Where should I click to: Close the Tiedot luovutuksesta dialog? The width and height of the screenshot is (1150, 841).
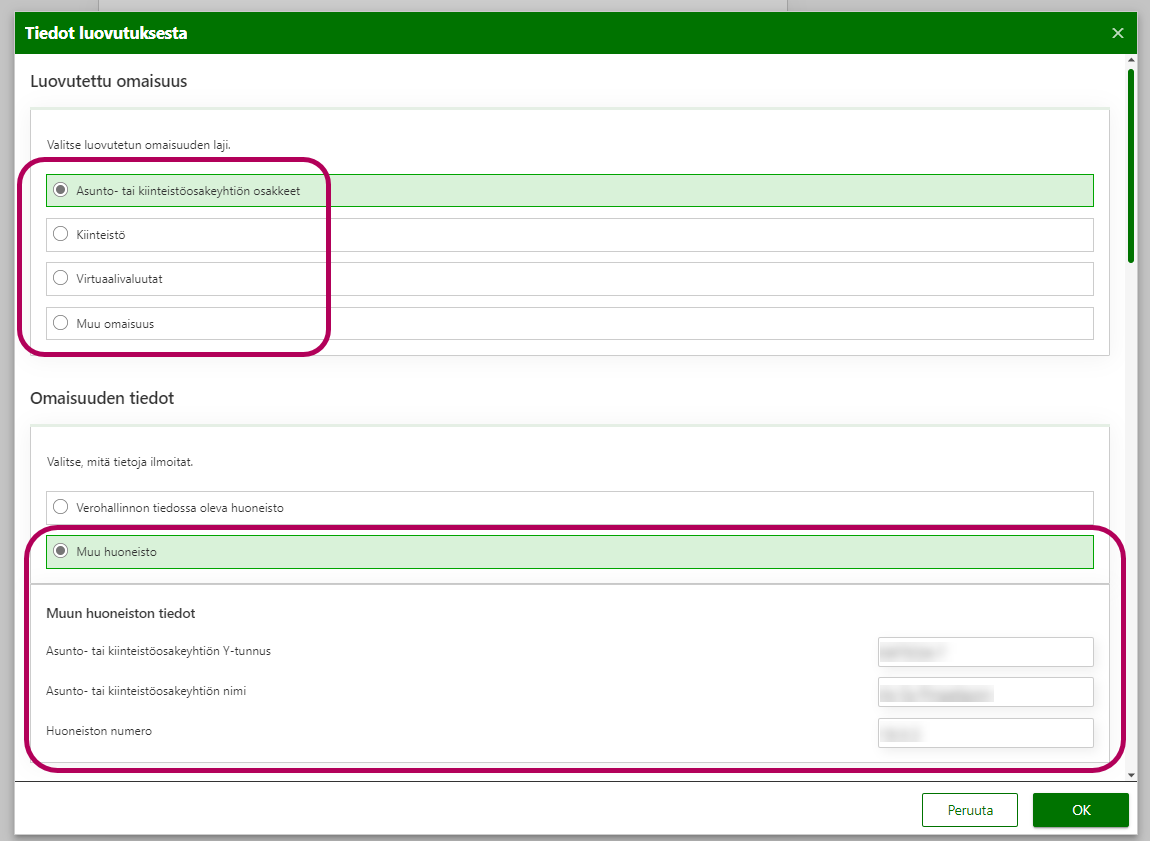1118,33
